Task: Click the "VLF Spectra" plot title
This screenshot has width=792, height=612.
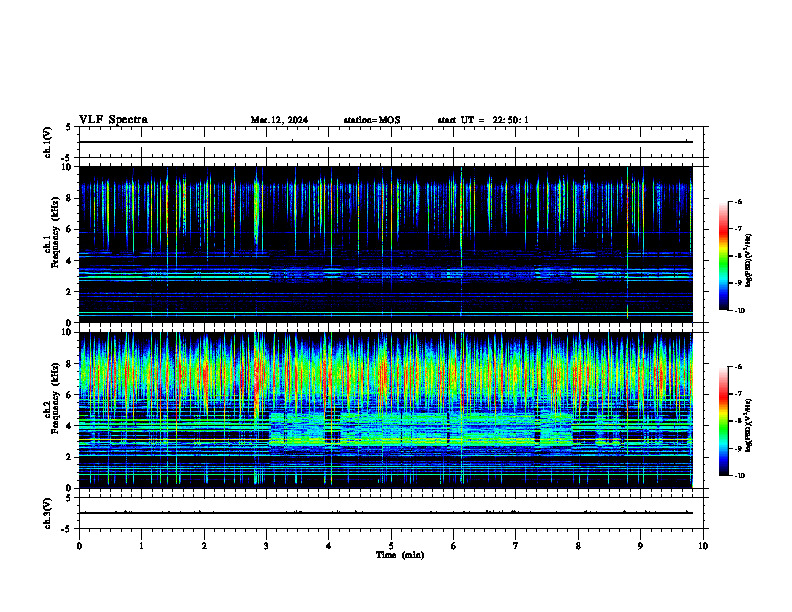Action: point(113,120)
